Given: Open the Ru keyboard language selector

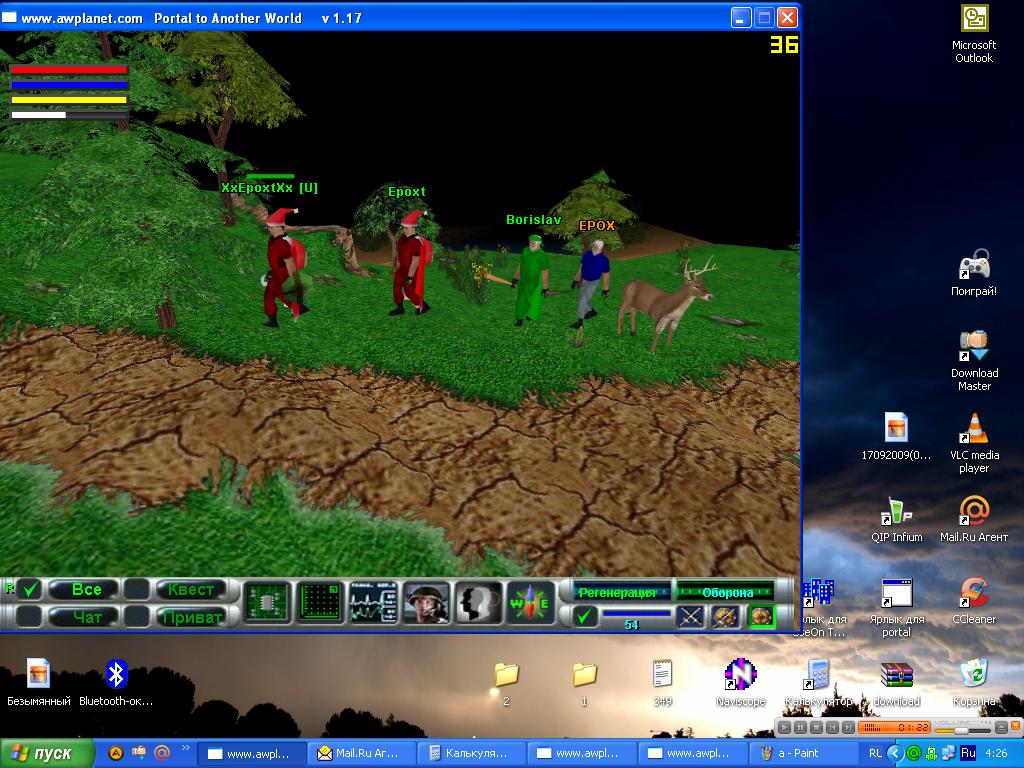Looking at the screenshot, I should tap(968, 752).
